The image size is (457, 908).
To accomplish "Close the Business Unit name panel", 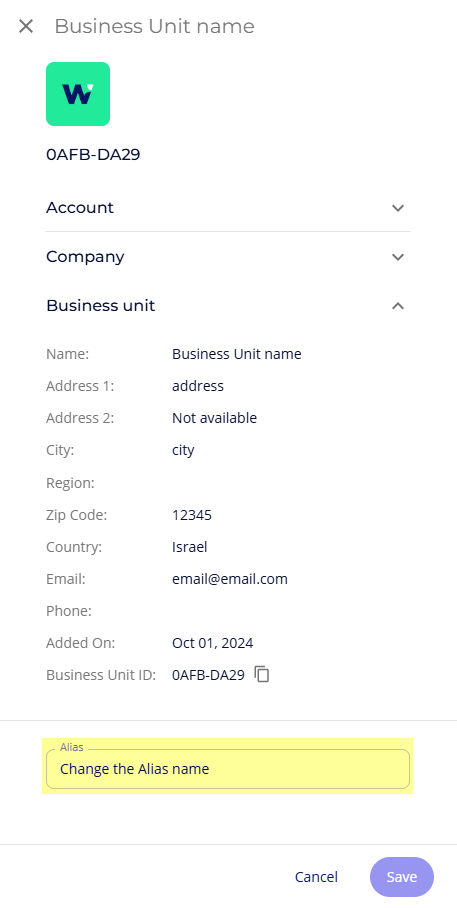I will coord(25,26).
